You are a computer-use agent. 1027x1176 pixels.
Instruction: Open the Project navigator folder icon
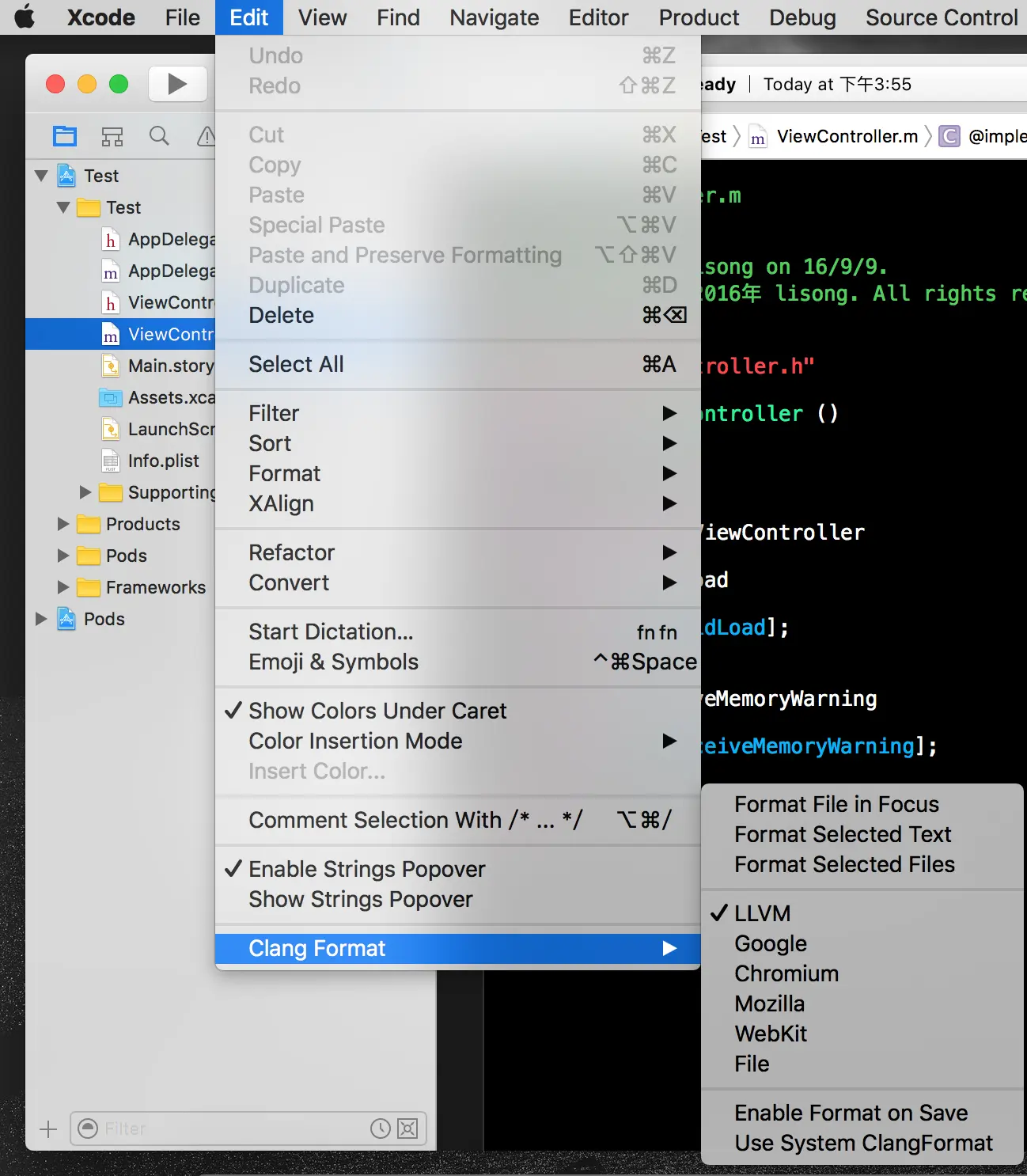tap(65, 136)
